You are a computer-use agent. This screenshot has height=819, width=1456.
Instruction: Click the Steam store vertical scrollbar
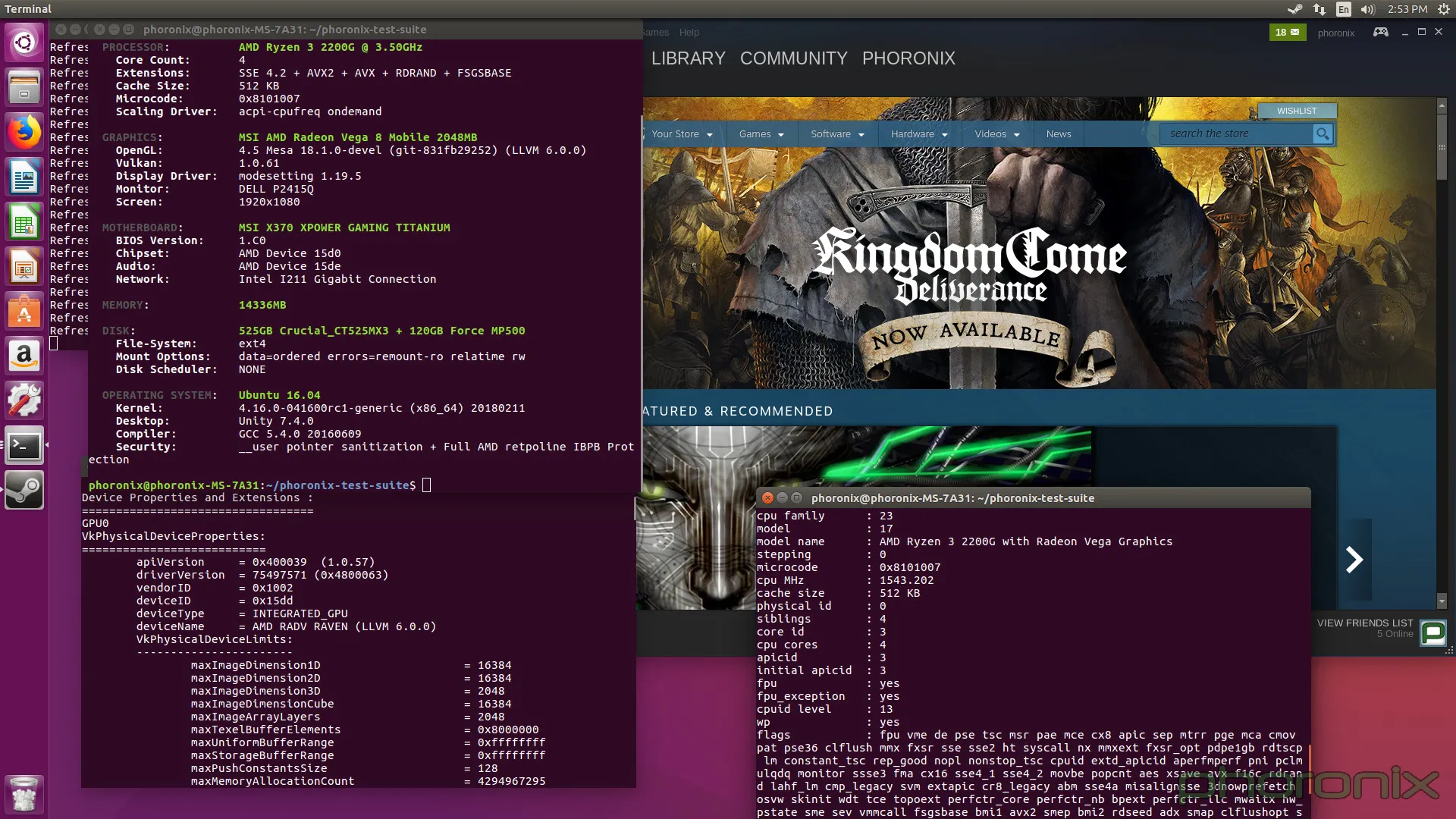[x=1442, y=148]
